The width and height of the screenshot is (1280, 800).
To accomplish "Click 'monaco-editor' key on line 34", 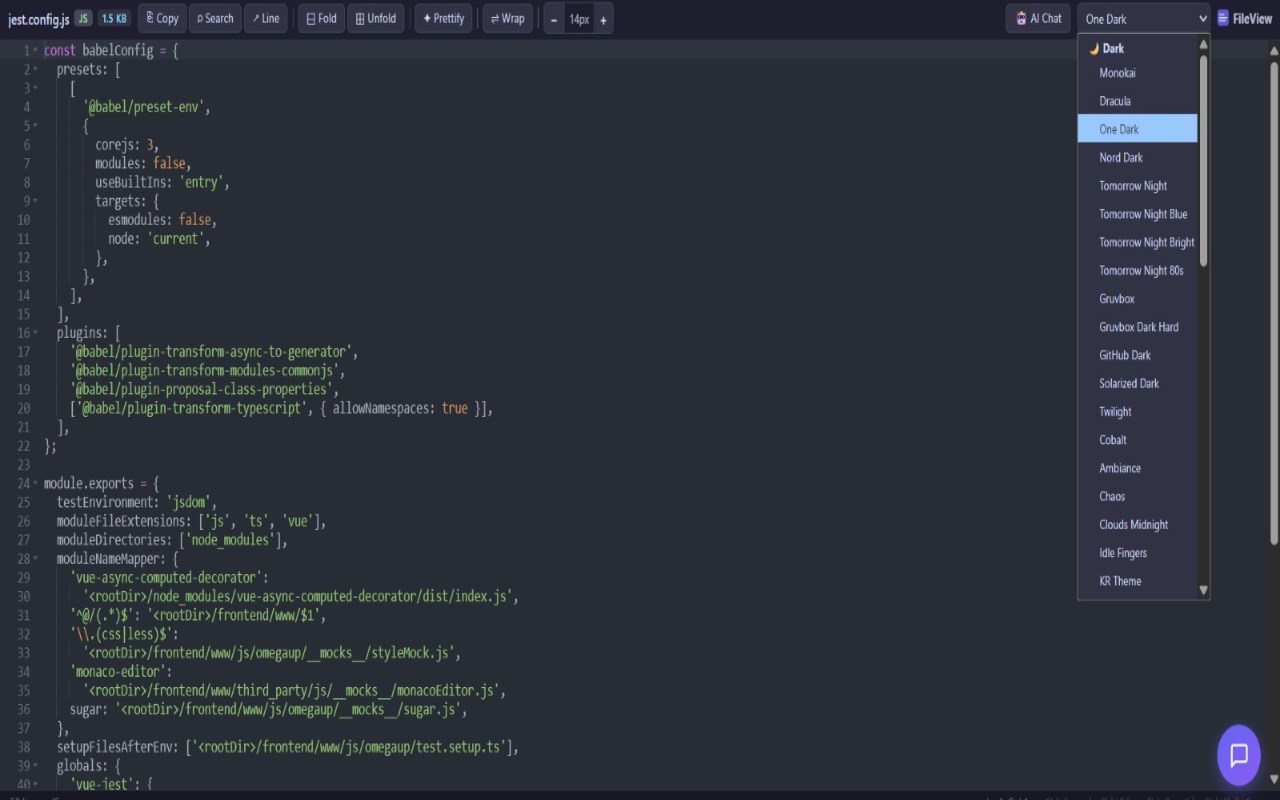I will point(120,672).
